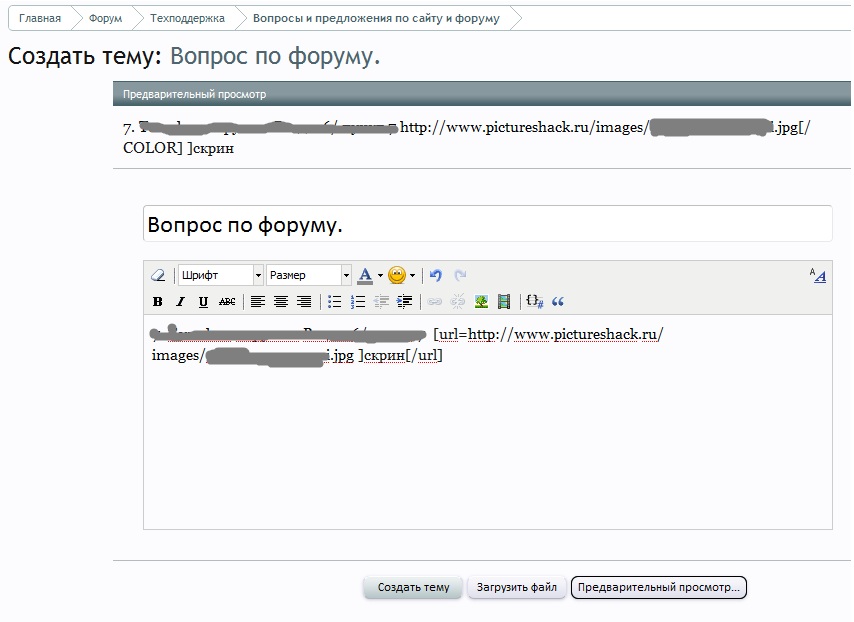Click the remove link icon
The height and width of the screenshot is (622, 854).
tap(458, 301)
